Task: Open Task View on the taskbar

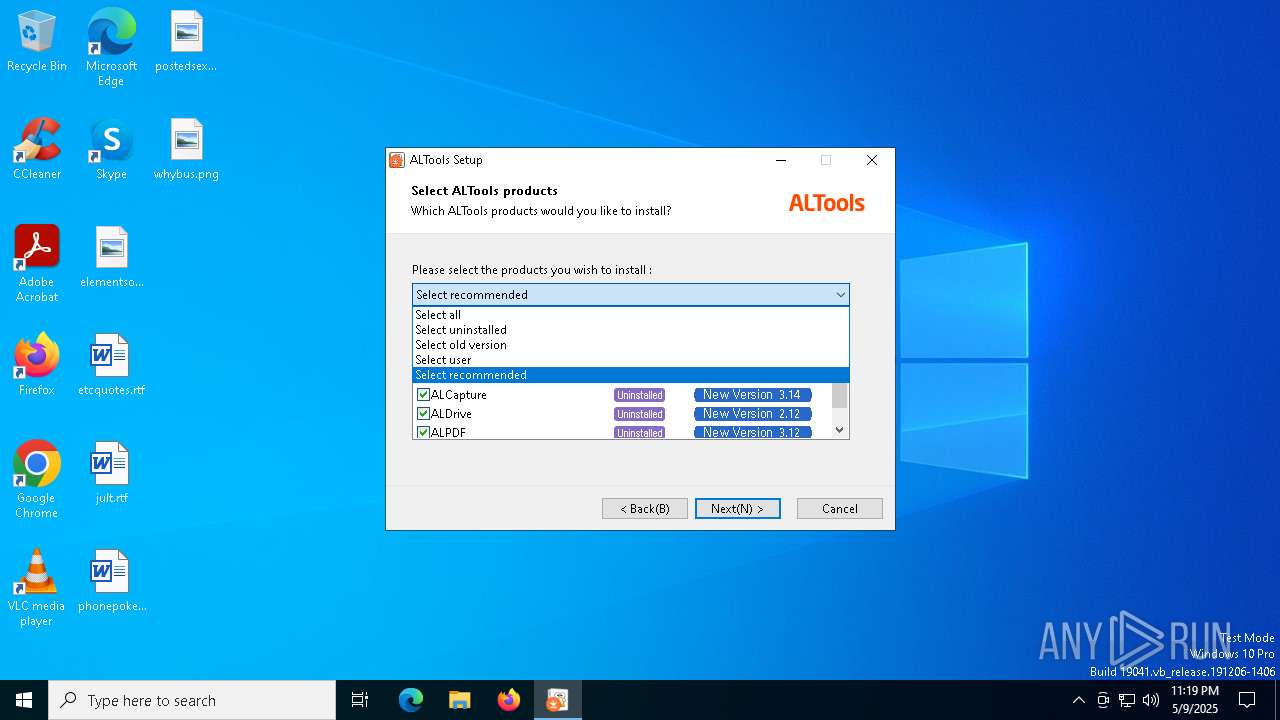Action: point(360,700)
